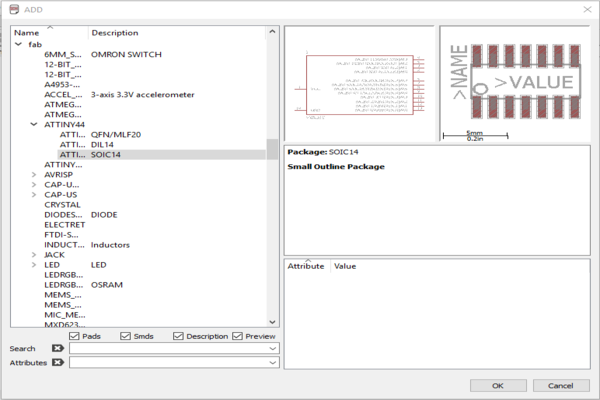This screenshot has width=600, height=400.
Task: Open the Attributes field dropdown arrow
Action: 272,362
